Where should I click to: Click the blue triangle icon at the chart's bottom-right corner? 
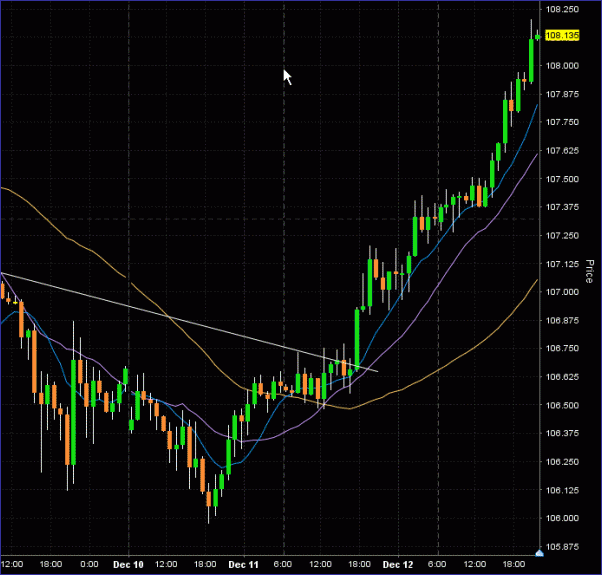(x=539, y=553)
